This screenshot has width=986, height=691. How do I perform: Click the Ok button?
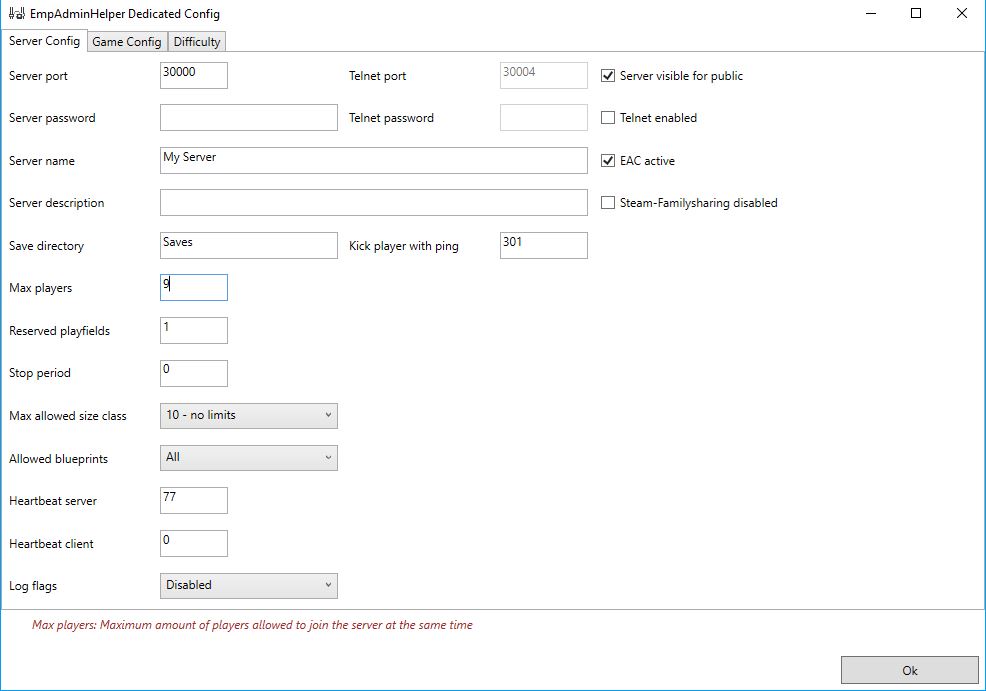(908, 670)
